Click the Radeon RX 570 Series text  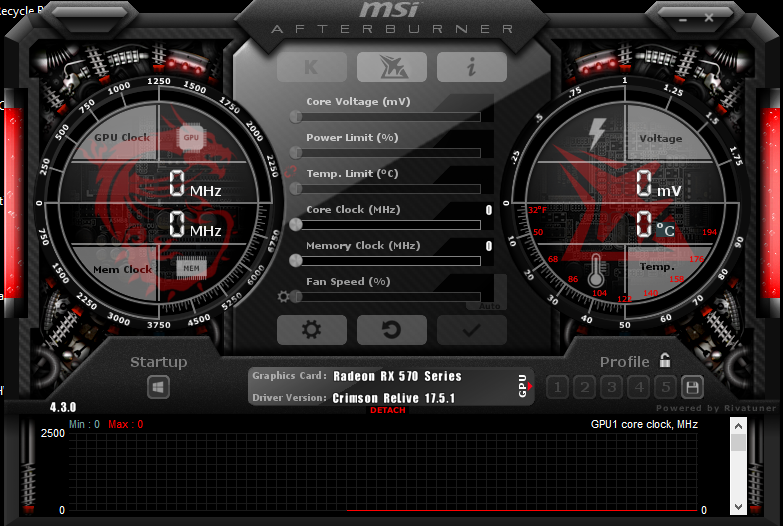coord(397,376)
